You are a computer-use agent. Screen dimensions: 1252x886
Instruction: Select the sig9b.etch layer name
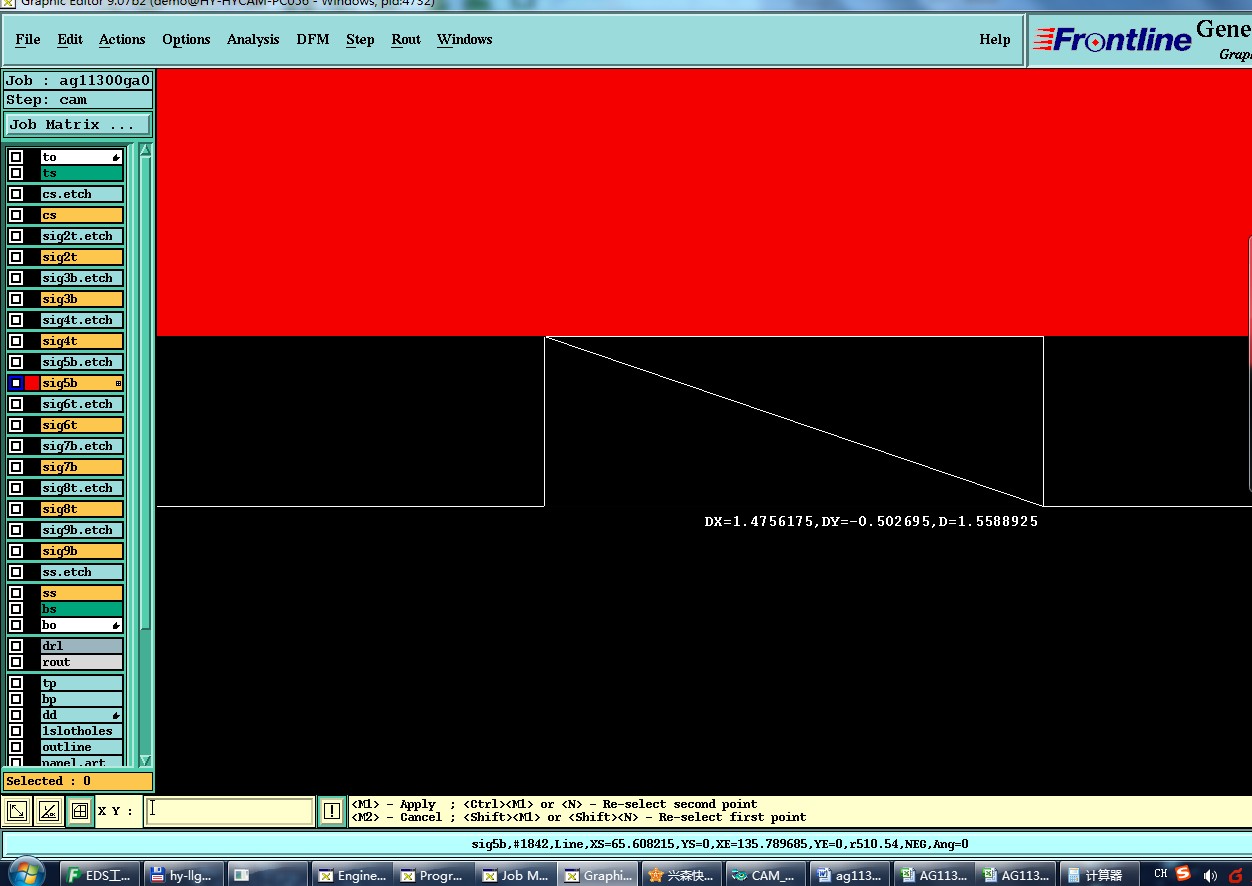click(82, 530)
